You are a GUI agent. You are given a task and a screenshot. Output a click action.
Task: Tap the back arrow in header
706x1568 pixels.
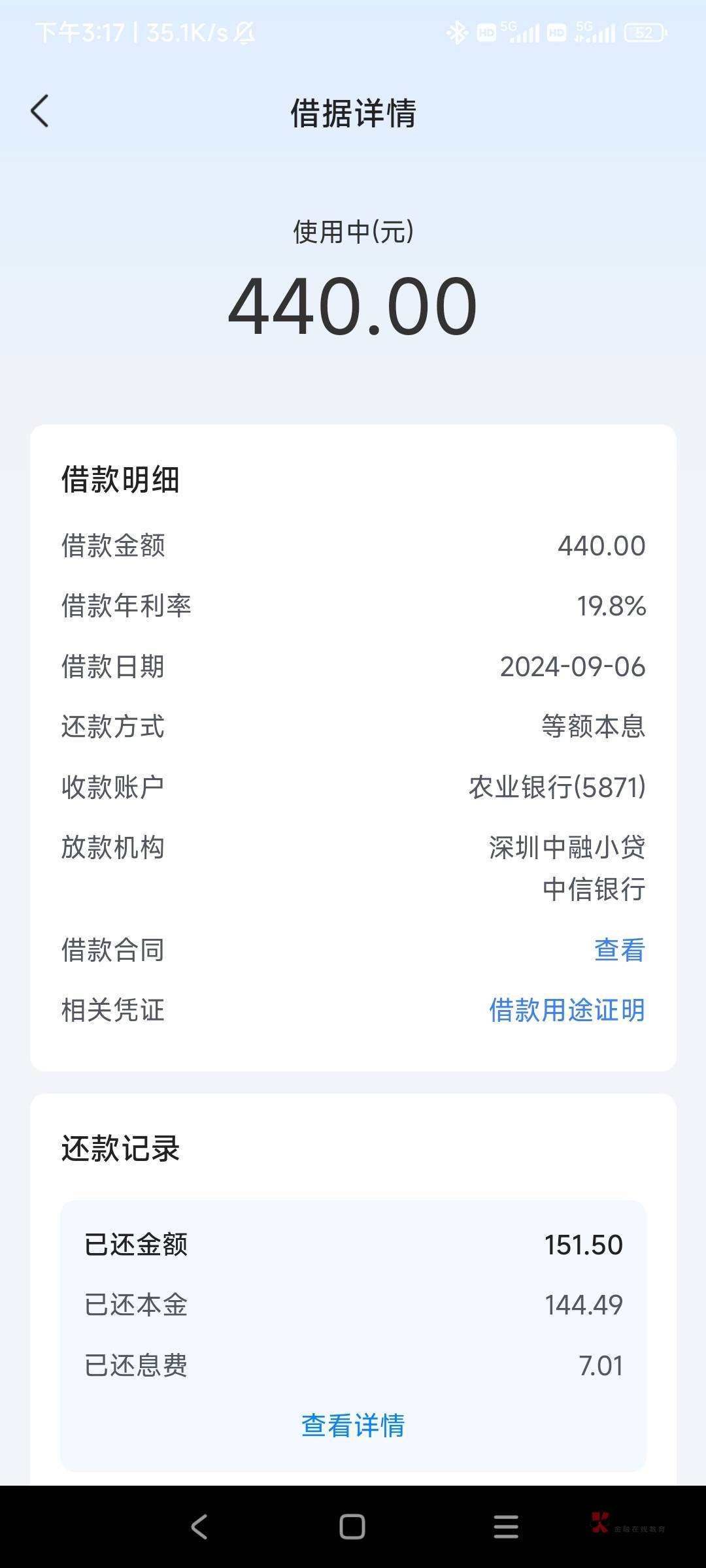40,111
